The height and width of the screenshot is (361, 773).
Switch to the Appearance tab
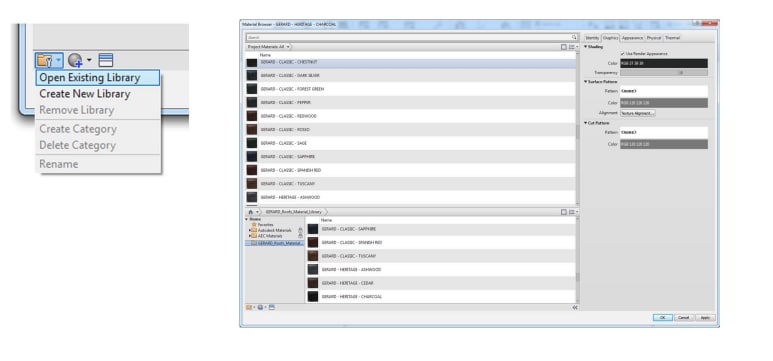(632, 37)
